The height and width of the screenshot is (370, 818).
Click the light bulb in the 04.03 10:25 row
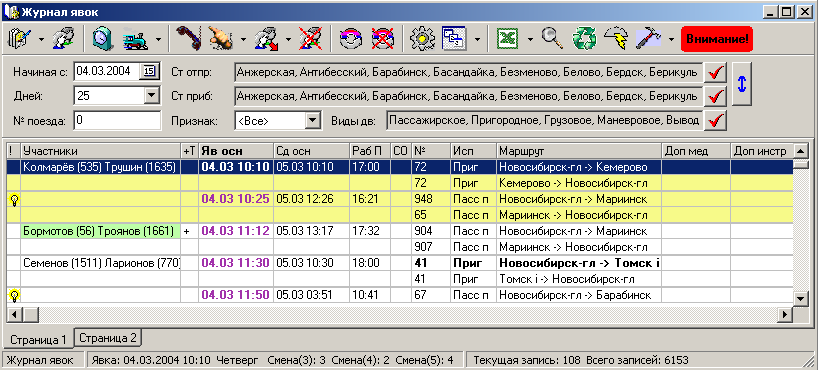click(x=14, y=200)
